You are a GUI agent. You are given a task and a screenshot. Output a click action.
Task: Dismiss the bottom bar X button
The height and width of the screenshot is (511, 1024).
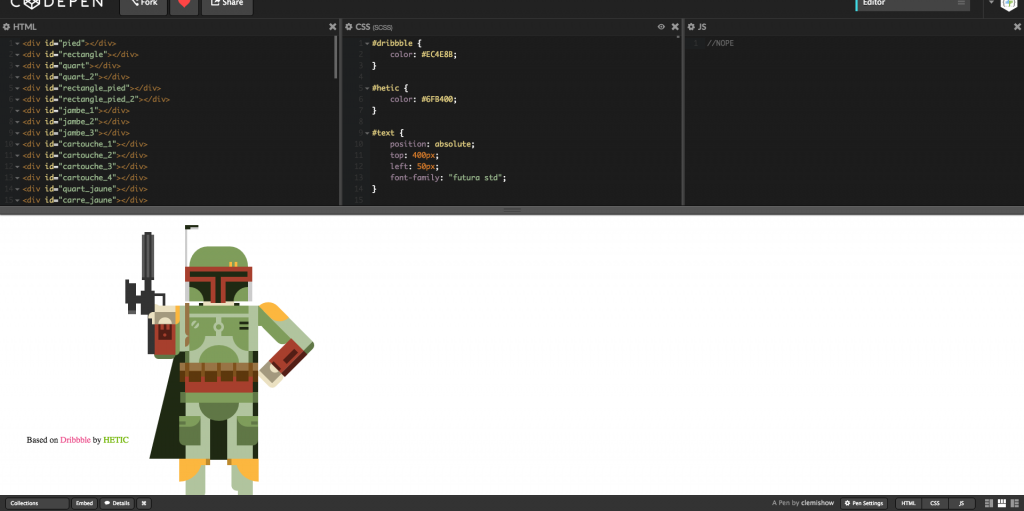coord(144,503)
